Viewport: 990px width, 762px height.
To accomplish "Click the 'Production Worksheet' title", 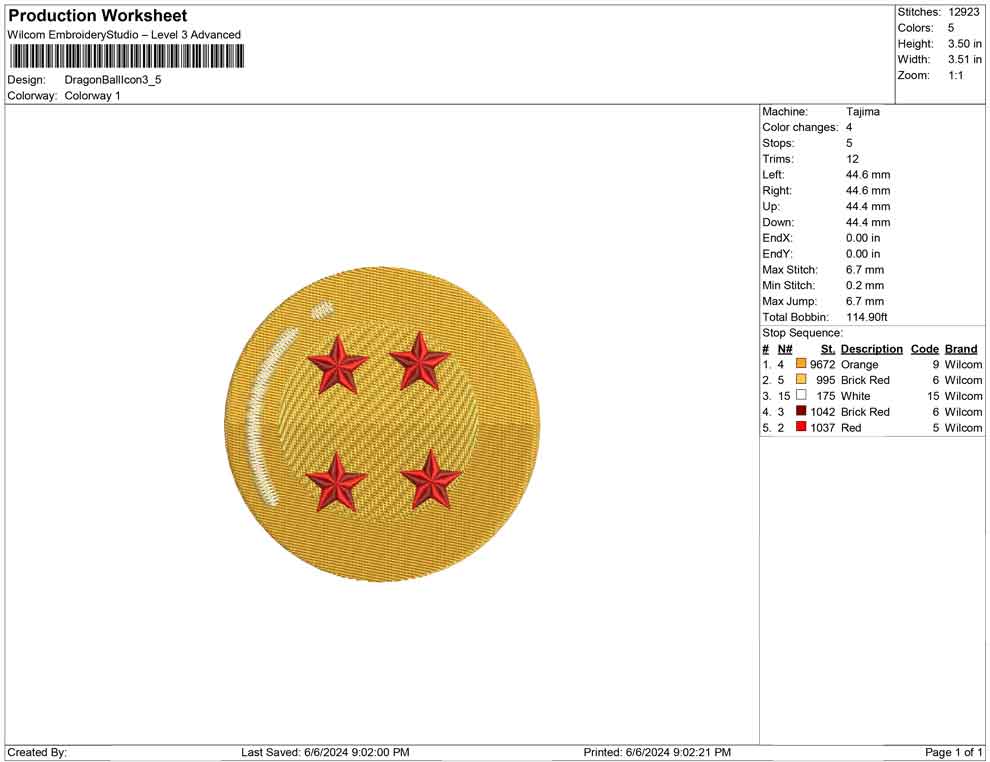I will click(98, 16).
